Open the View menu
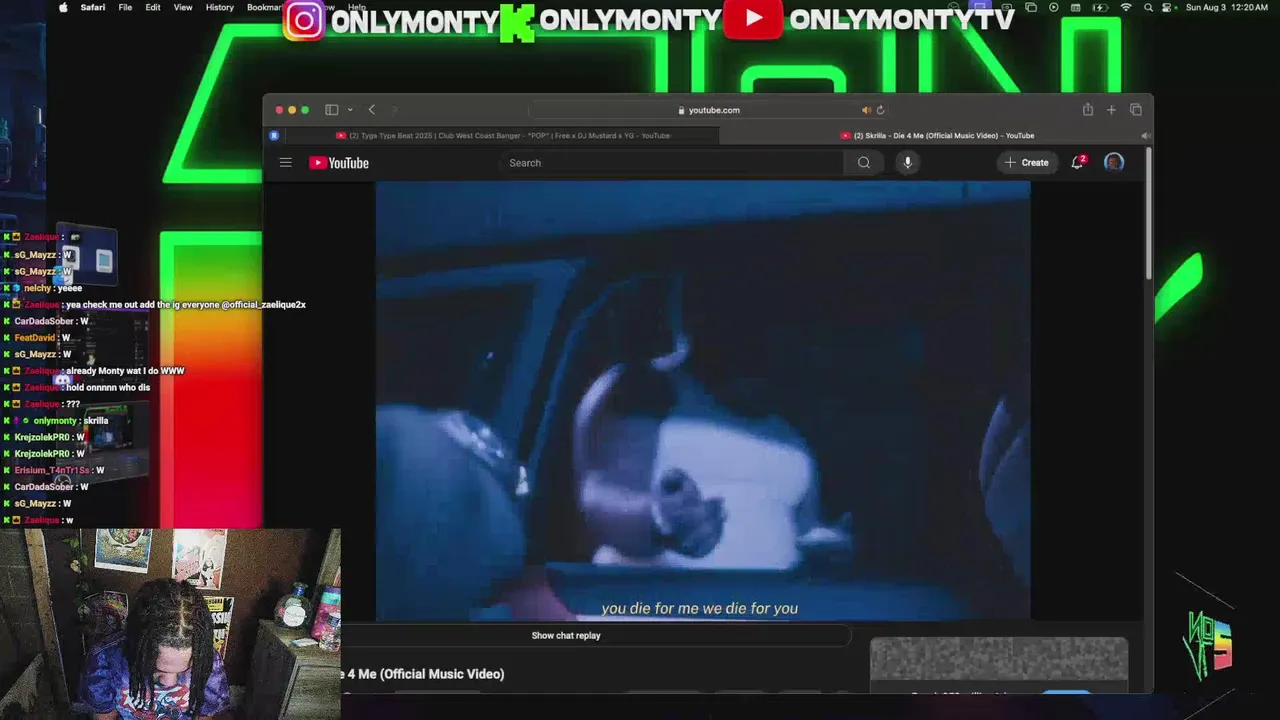 click(x=183, y=7)
